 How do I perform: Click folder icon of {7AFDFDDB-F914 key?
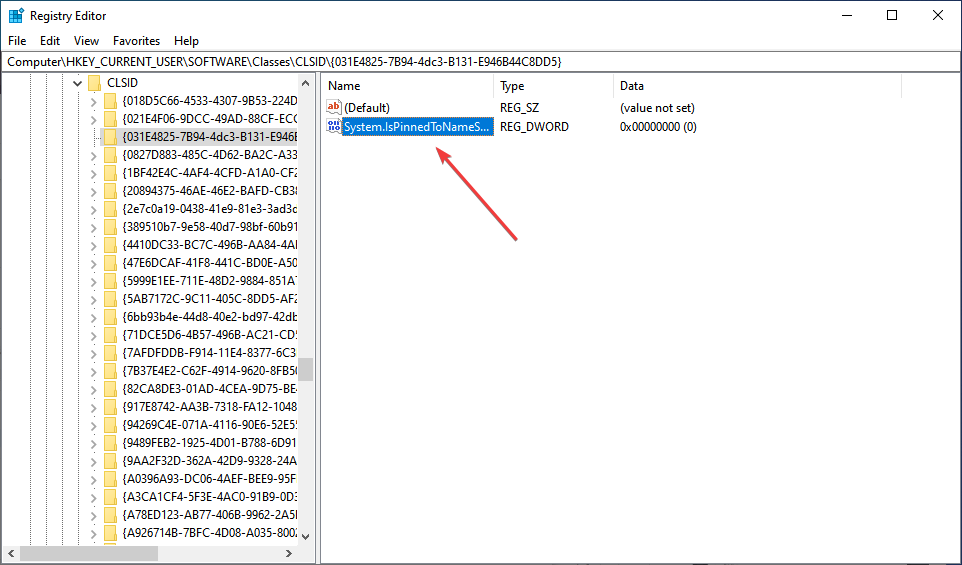(110, 353)
